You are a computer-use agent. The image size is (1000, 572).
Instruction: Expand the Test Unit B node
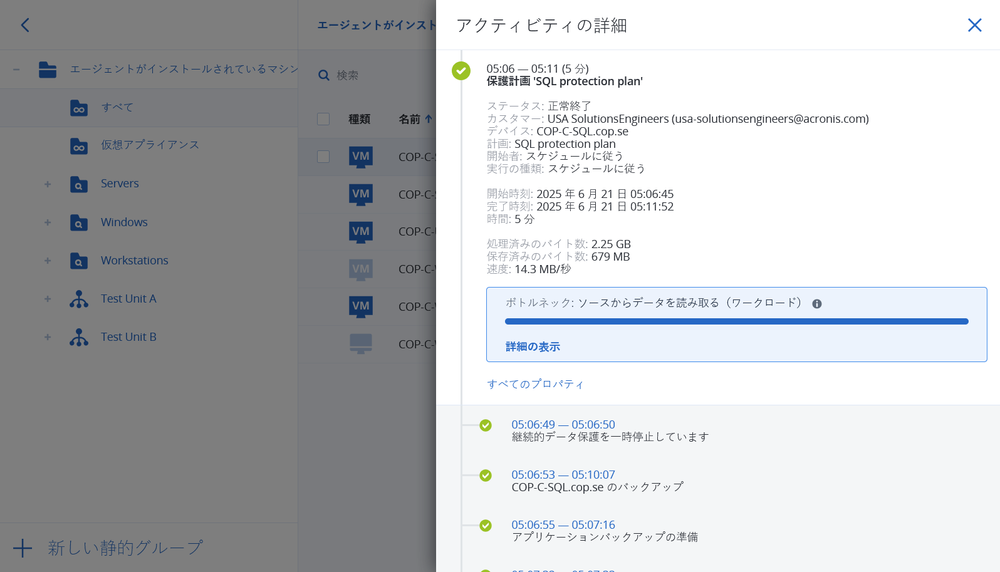coord(47,337)
